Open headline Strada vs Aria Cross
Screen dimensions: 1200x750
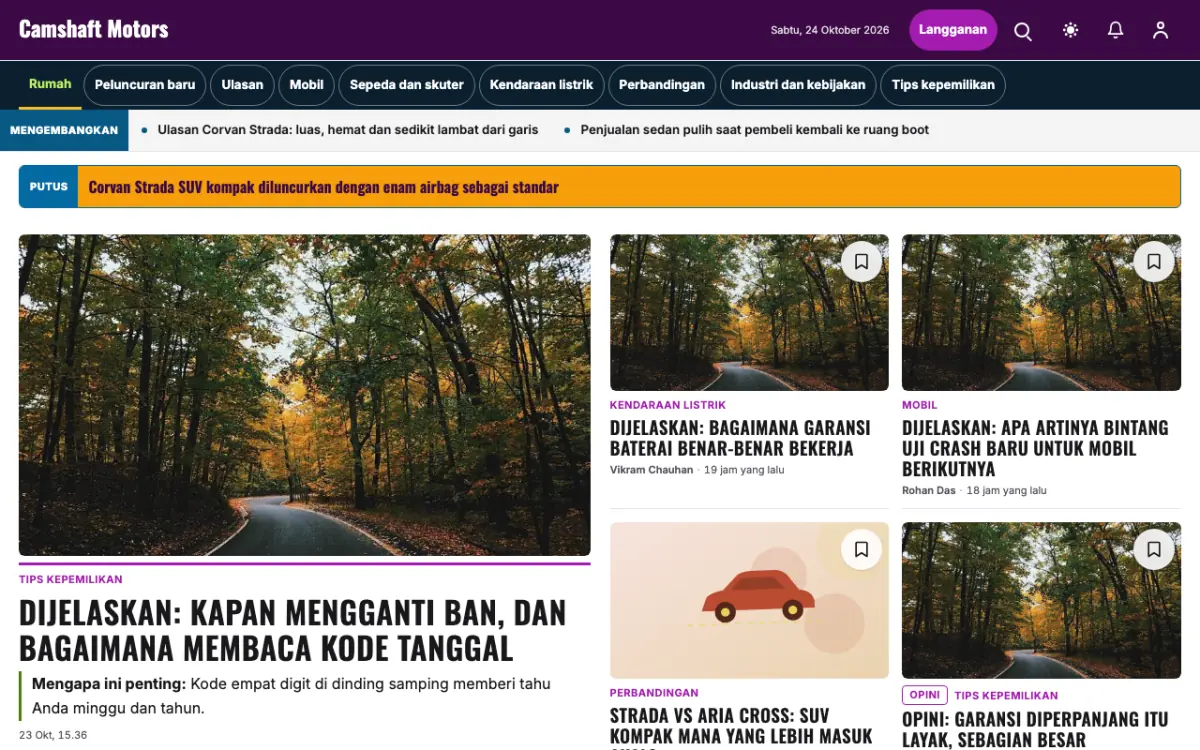pos(741,727)
